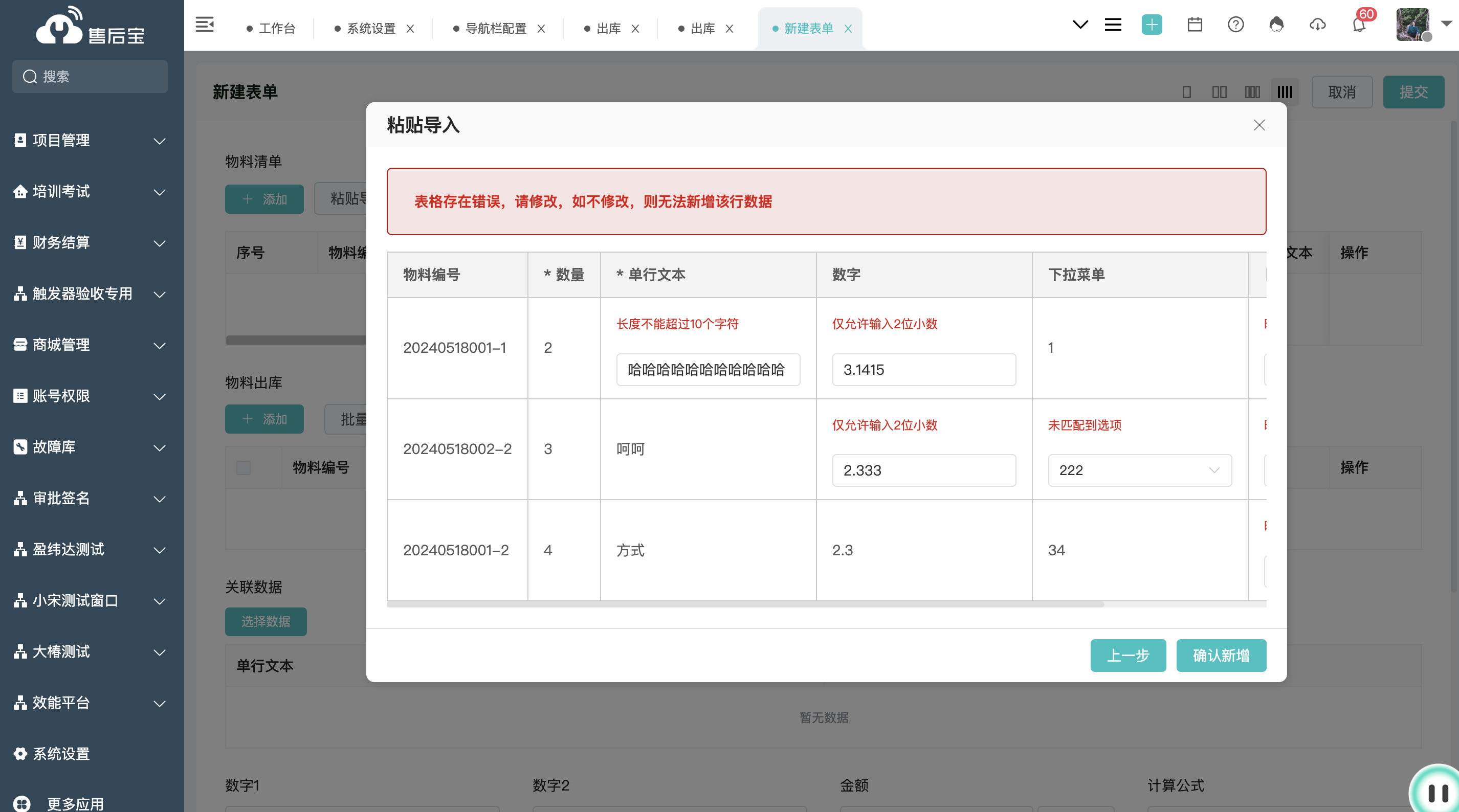The width and height of the screenshot is (1459, 812).
Task: Expand the tab list chevron in header
Action: (x=1080, y=25)
